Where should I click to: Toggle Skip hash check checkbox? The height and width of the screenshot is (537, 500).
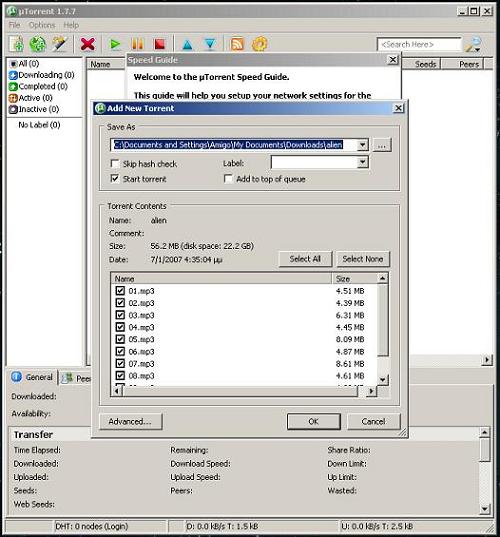[115, 164]
